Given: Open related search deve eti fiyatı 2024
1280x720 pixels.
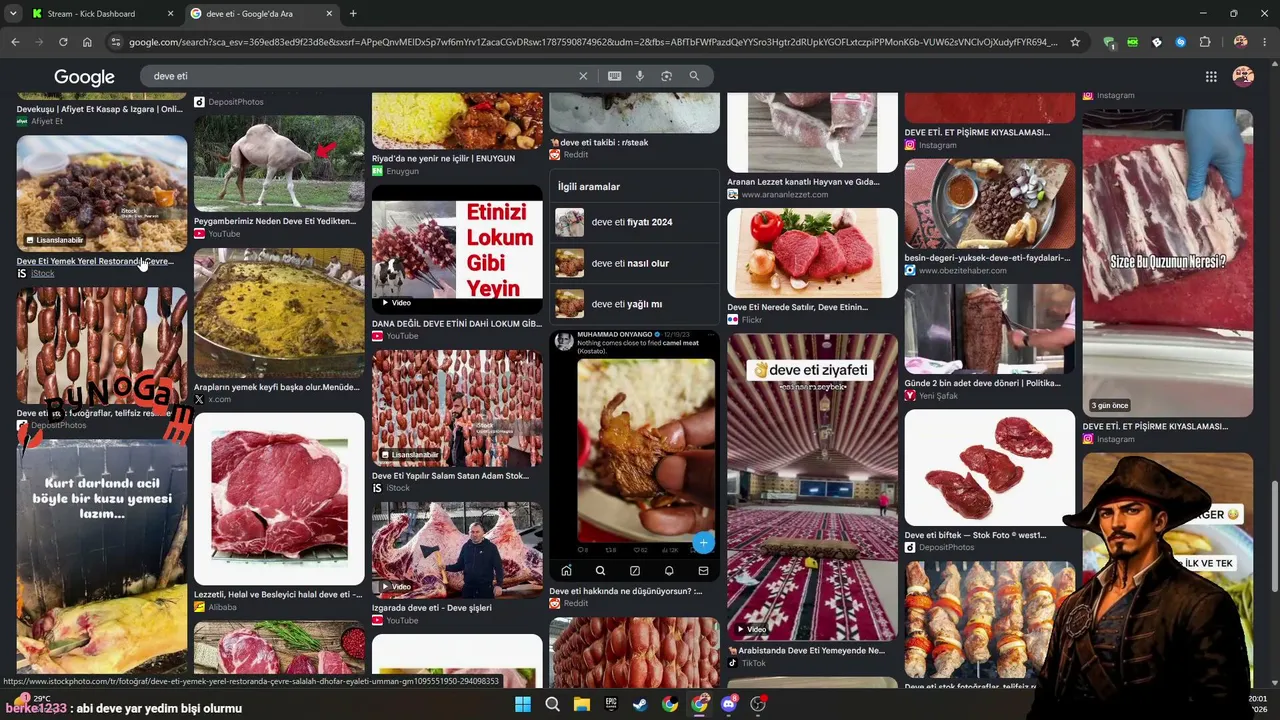Looking at the screenshot, I should click(x=634, y=222).
